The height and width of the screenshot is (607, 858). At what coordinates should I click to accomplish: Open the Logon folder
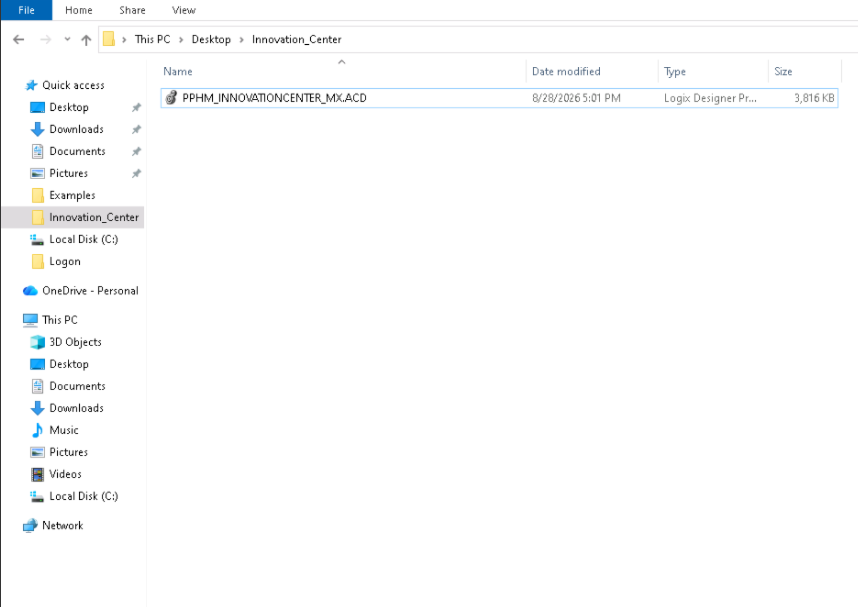[x=65, y=262]
